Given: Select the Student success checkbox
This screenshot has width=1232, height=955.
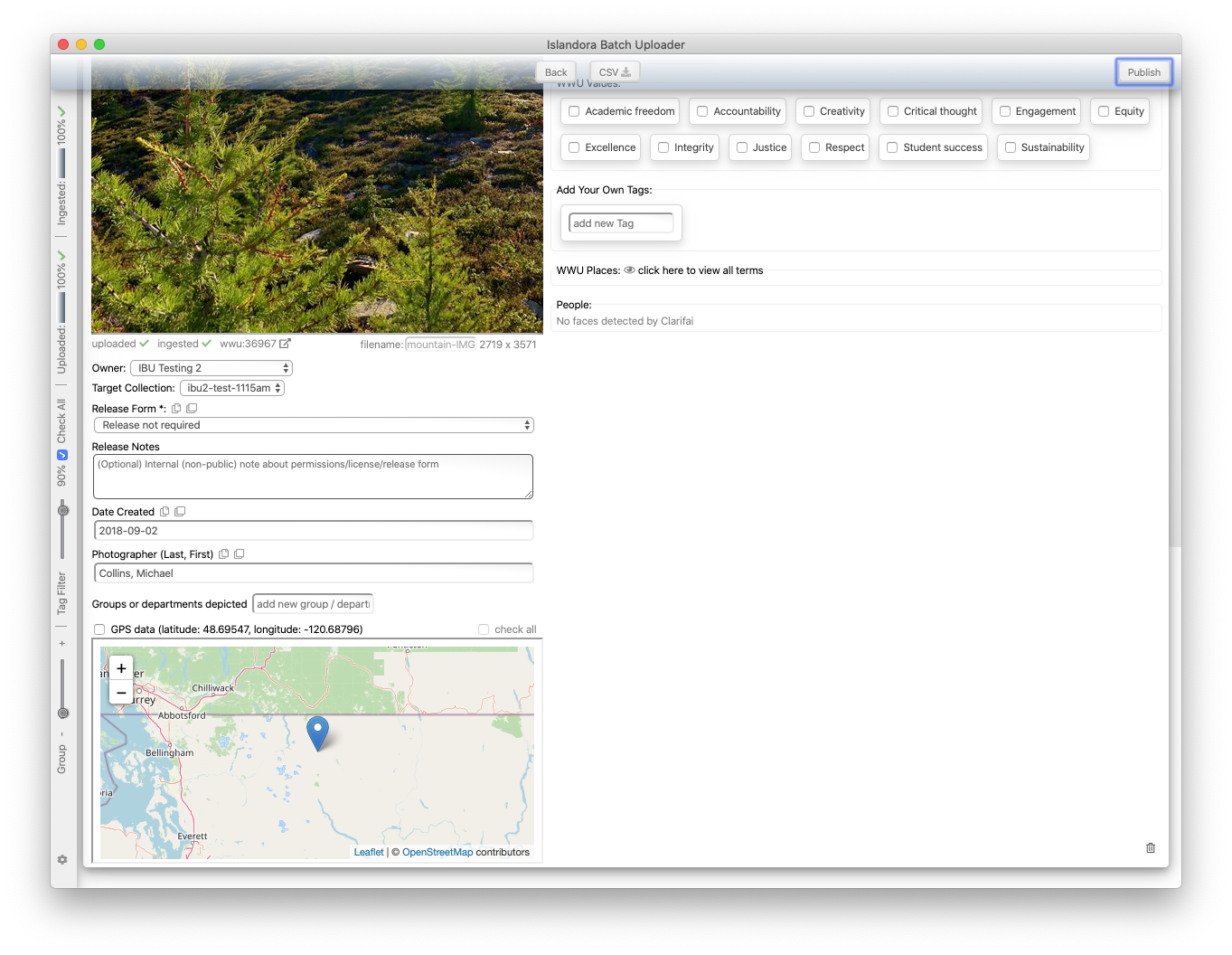Looking at the screenshot, I should [892, 147].
